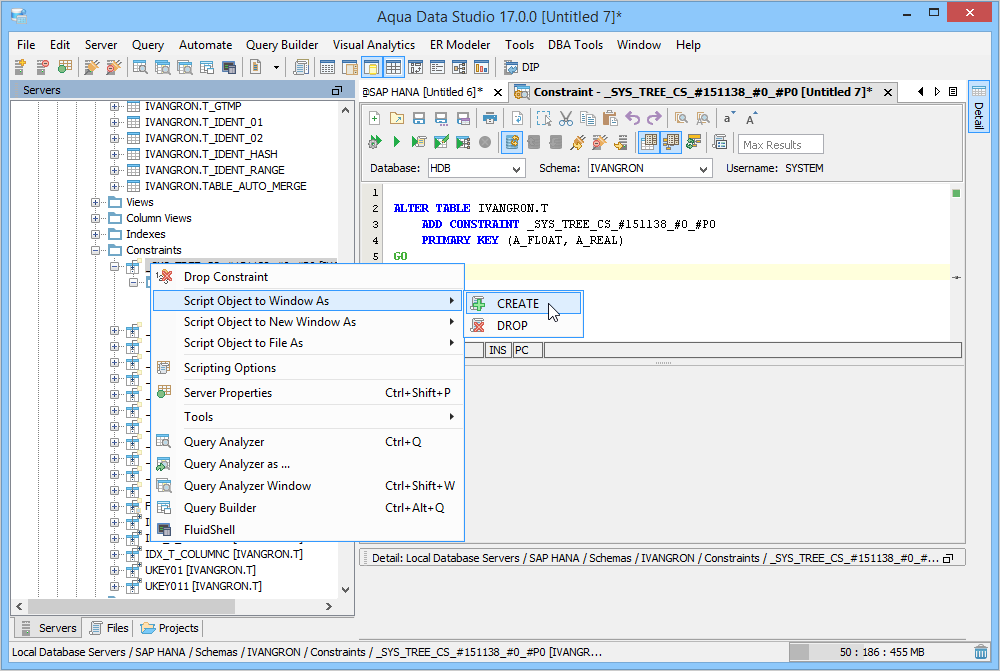Click the Paste clipboard icon
The image size is (1000, 671).
pyautogui.click(x=610, y=119)
